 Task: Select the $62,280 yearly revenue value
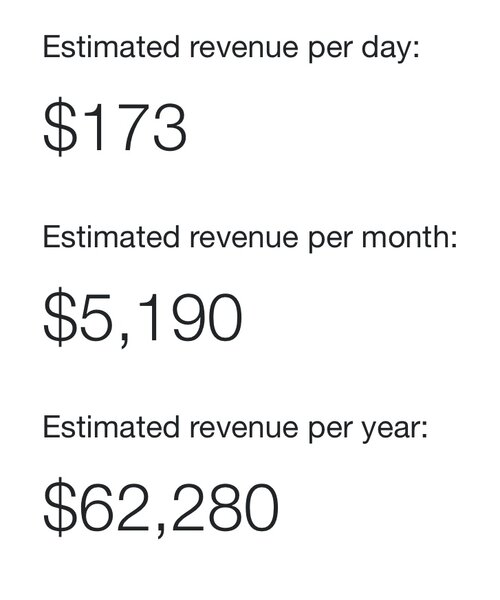161,507
